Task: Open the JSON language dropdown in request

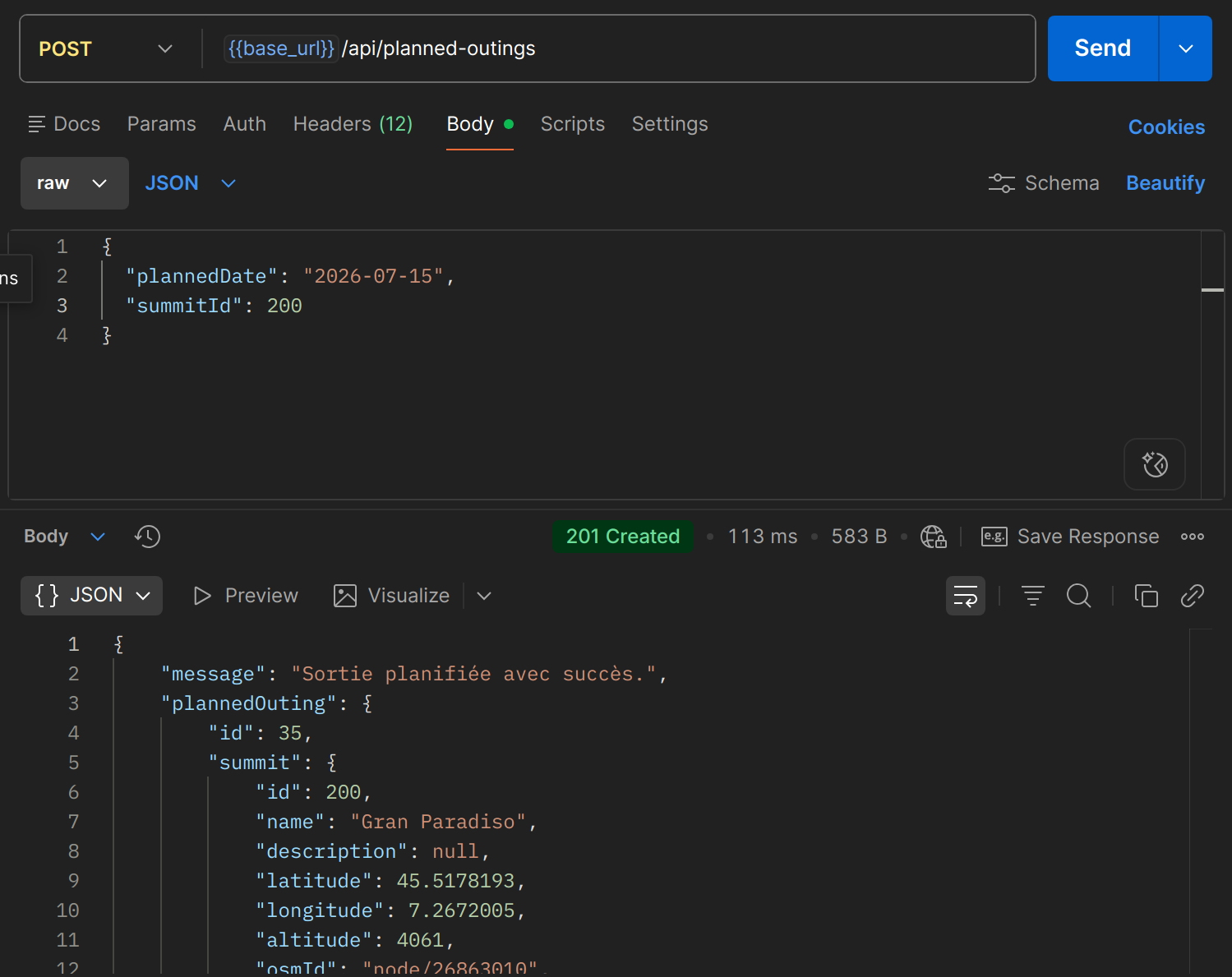Action: [191, 183]
